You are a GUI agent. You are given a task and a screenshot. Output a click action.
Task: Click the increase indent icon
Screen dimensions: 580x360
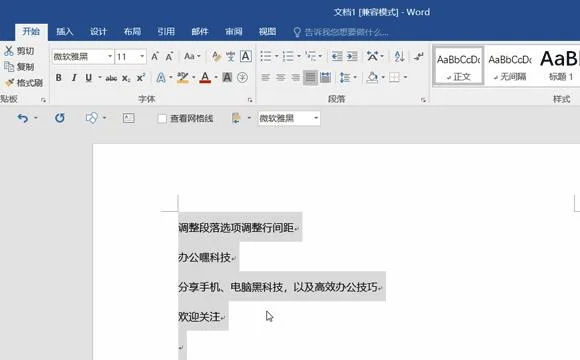pos(352,56)
